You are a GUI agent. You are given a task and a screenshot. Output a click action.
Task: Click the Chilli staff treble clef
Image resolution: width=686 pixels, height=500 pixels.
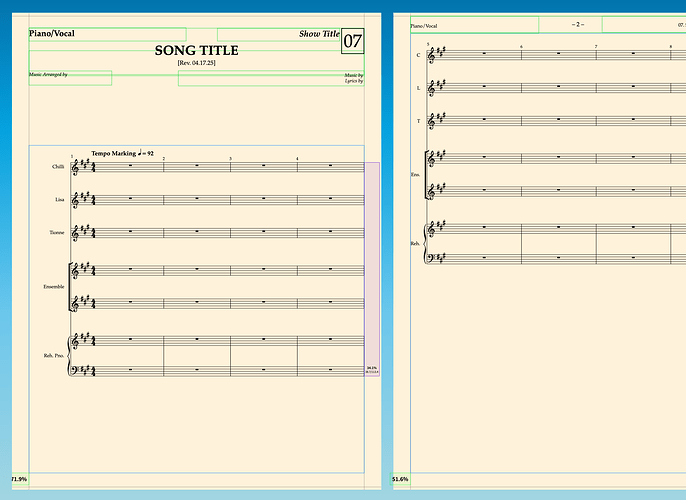coord(75,167)
